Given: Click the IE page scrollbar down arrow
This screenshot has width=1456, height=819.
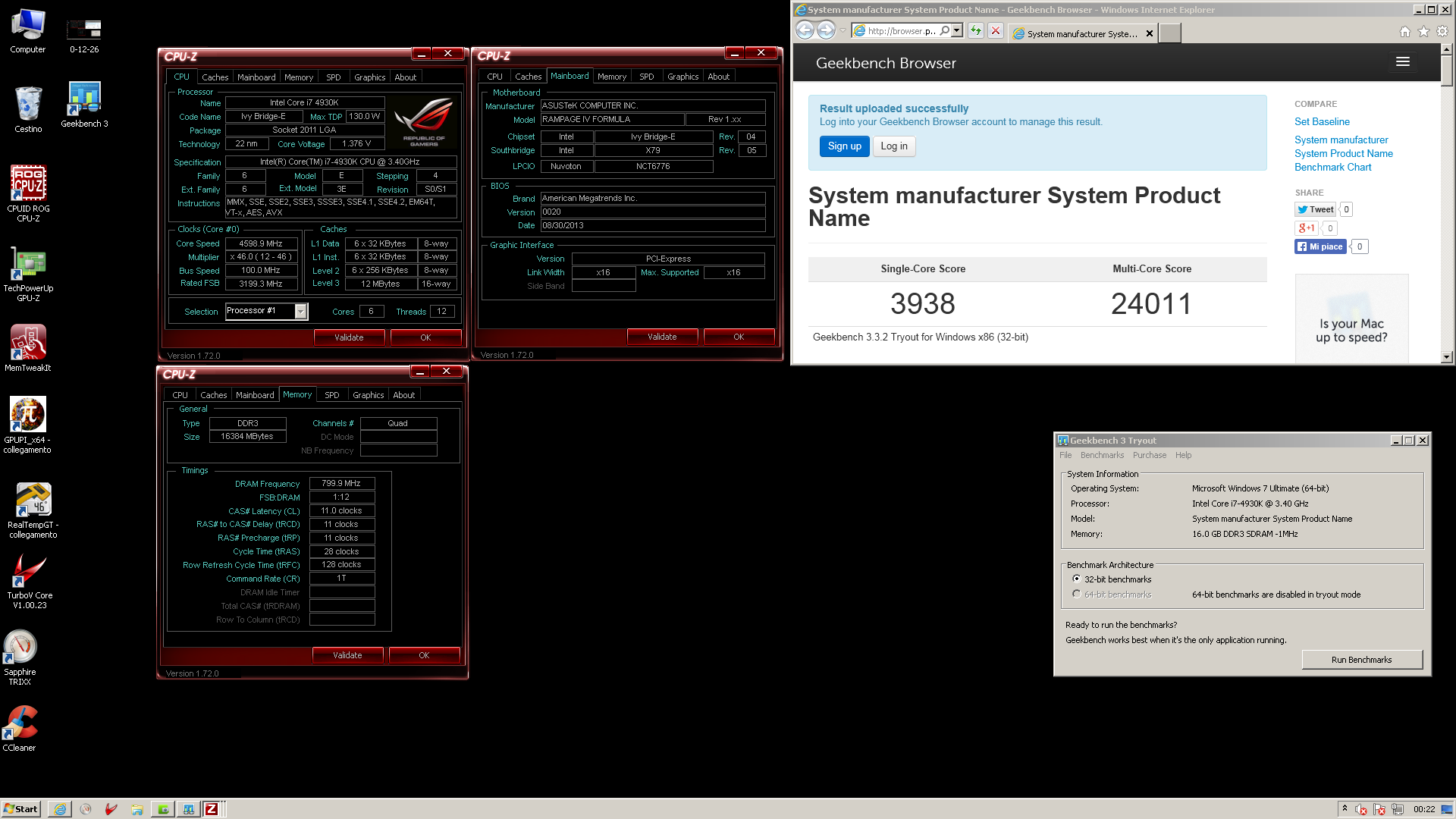Looking at the screenshot, I should tap(1446, 356).
